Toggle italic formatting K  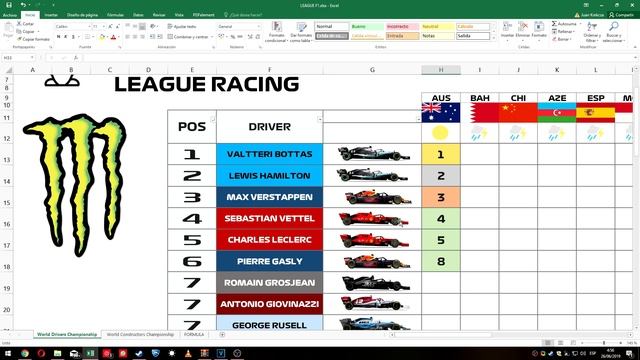(66, 37)
